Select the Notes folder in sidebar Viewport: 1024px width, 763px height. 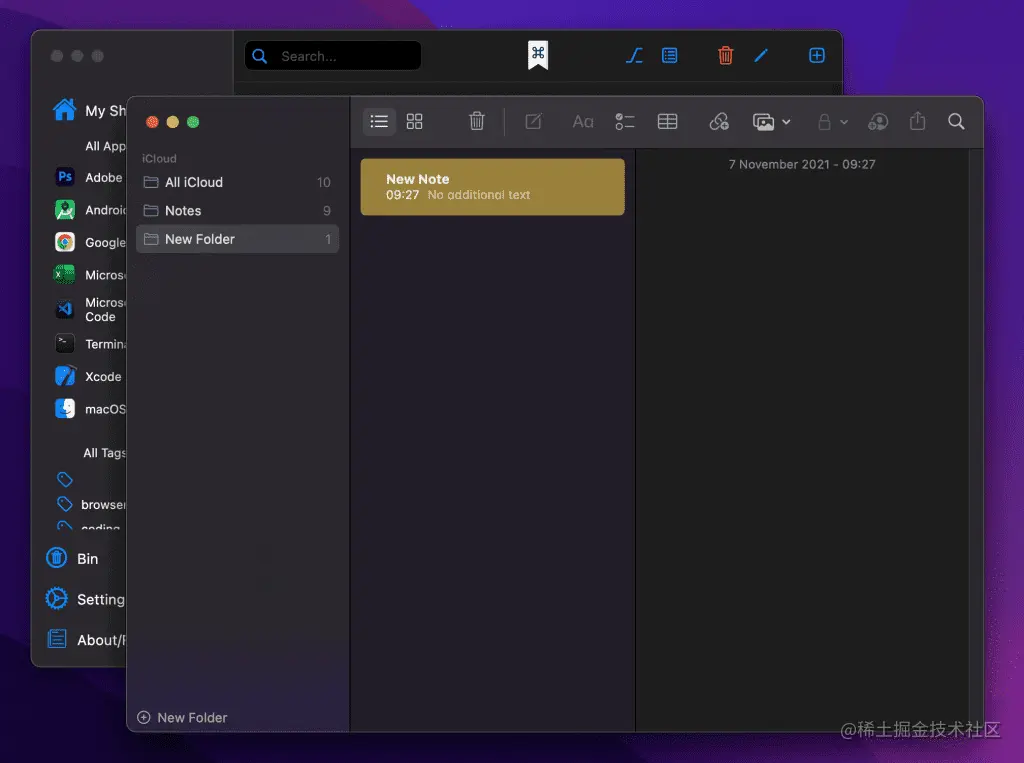point(237,210)
